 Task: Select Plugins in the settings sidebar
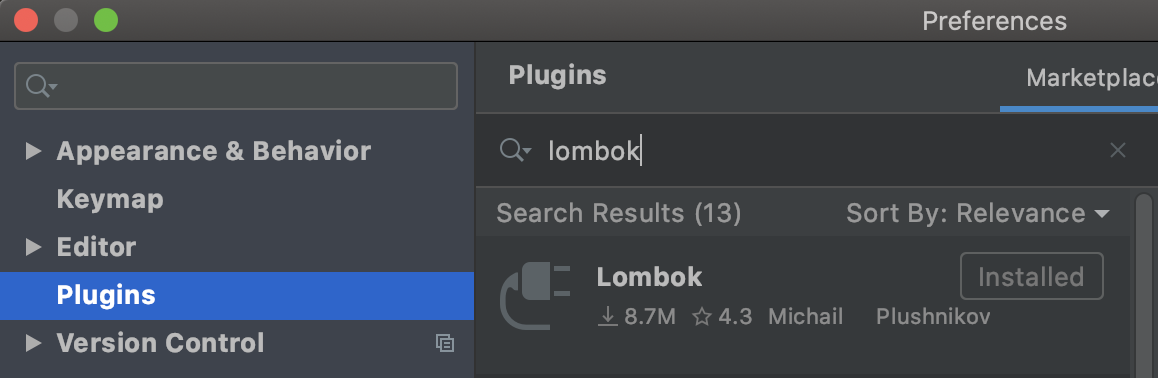pos(237,295)
